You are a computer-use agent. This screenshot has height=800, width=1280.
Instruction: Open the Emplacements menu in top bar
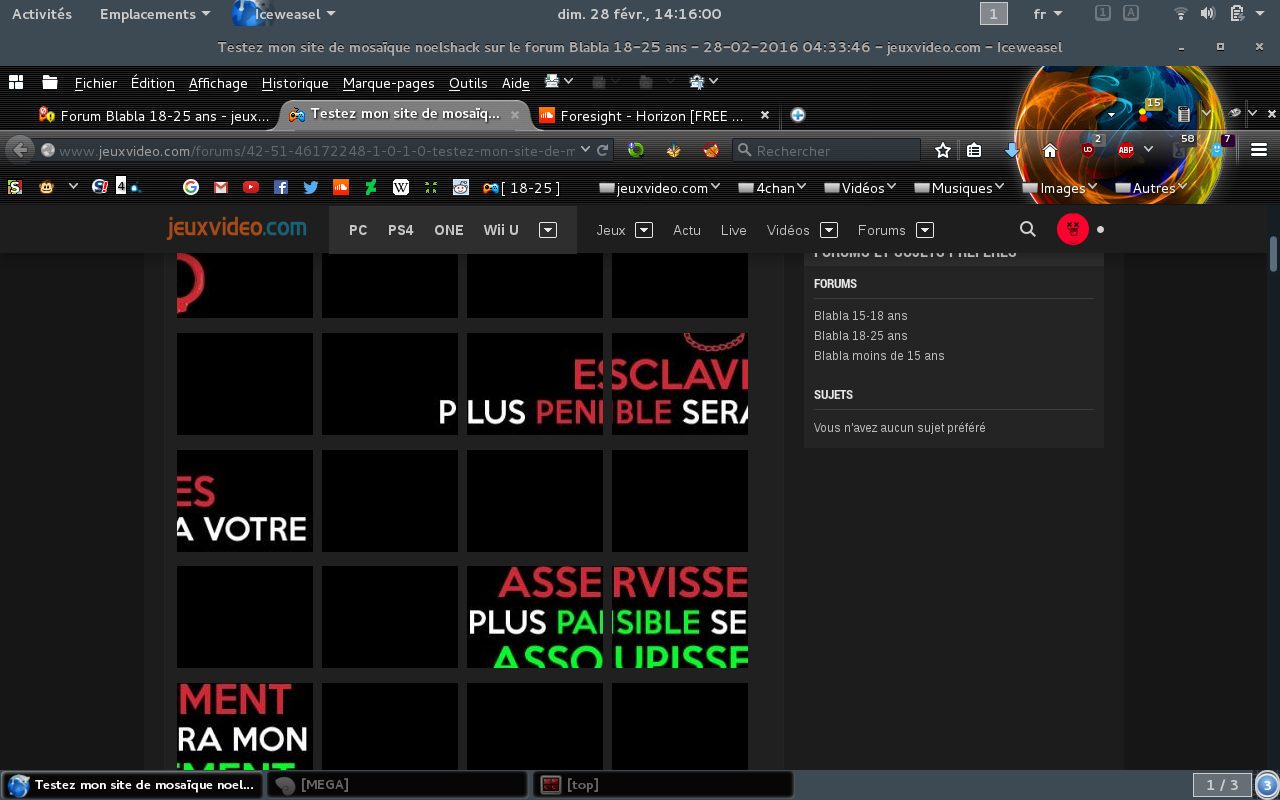(x=155, y=14)
